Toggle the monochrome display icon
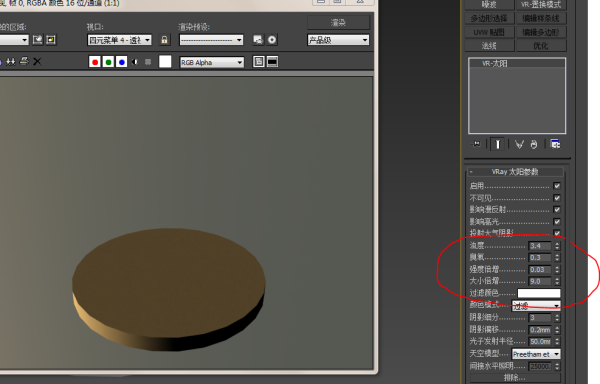This screenshot has height=384, width=600. click(x=148, y=62)
